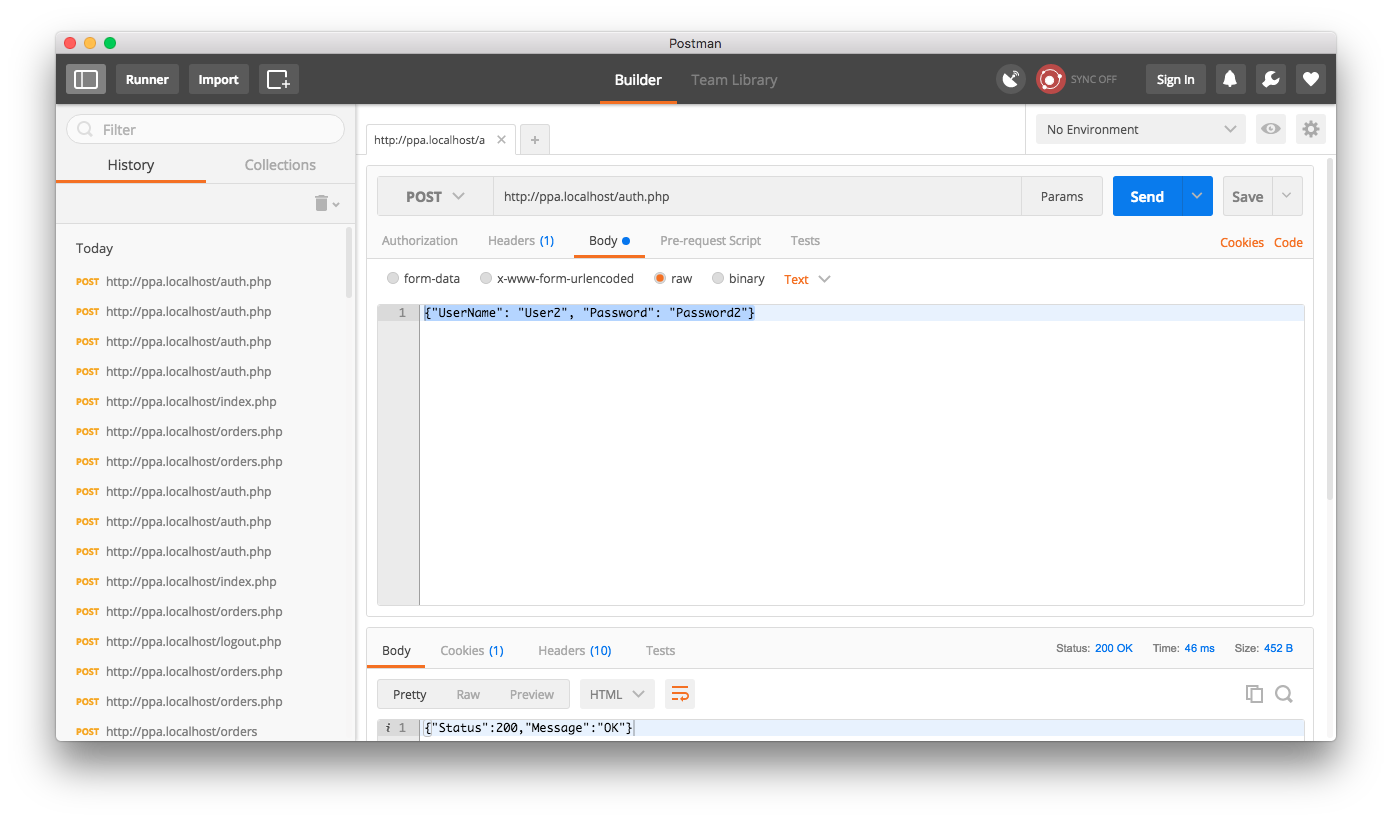Open the request Headers (1) tab

coord(521,241)
